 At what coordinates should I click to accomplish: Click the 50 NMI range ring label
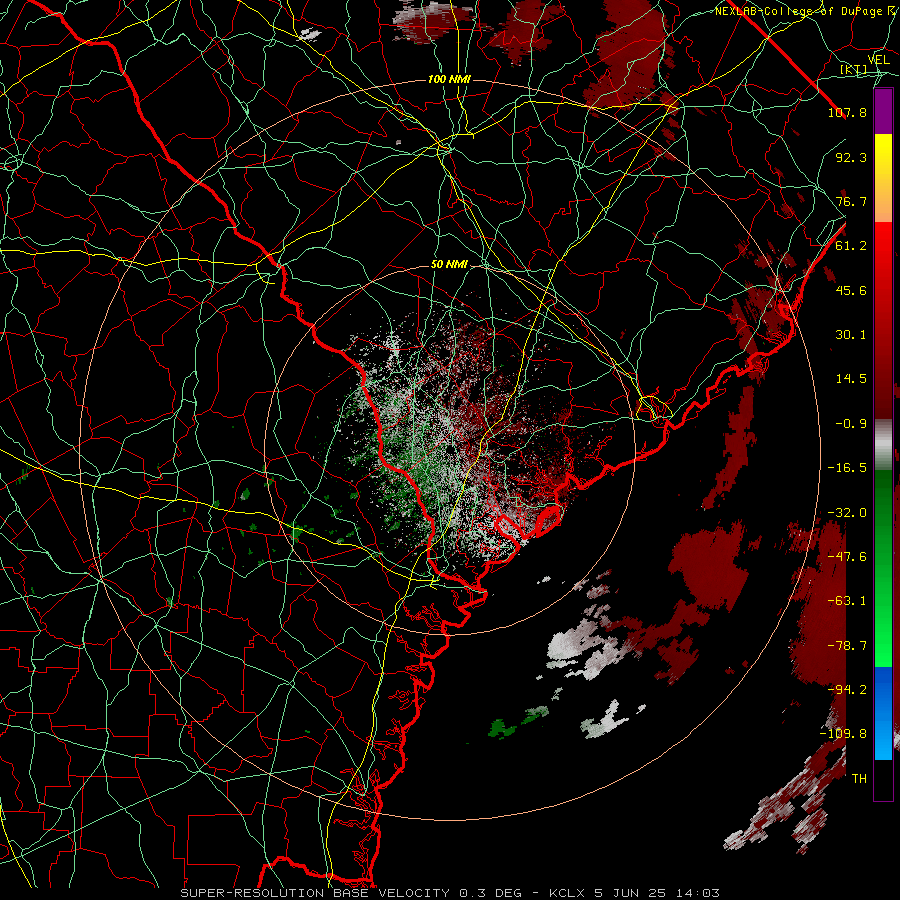pyautogui.click(x=449, y=265)
